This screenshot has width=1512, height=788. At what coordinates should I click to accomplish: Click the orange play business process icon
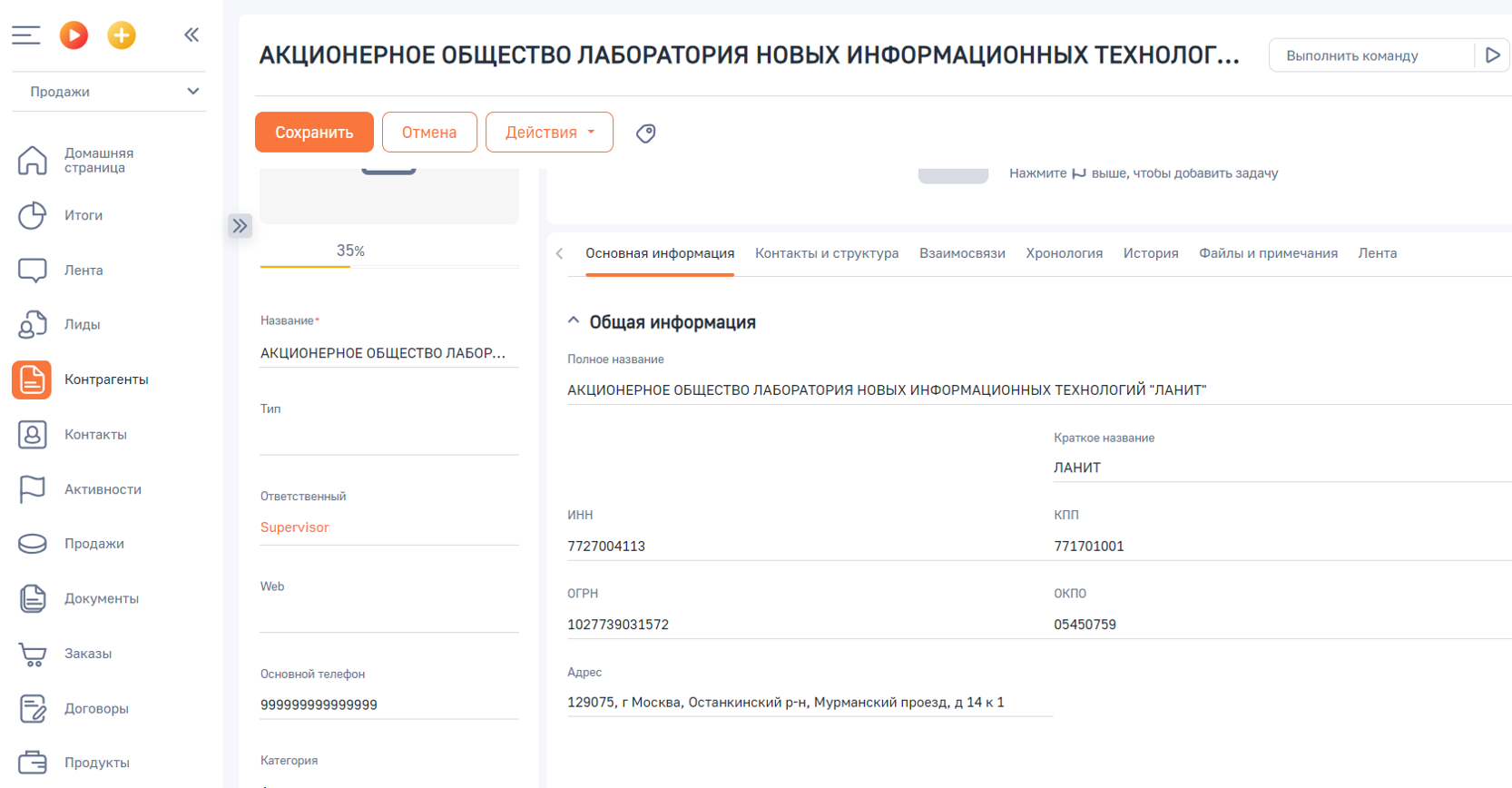coord(74,35)
